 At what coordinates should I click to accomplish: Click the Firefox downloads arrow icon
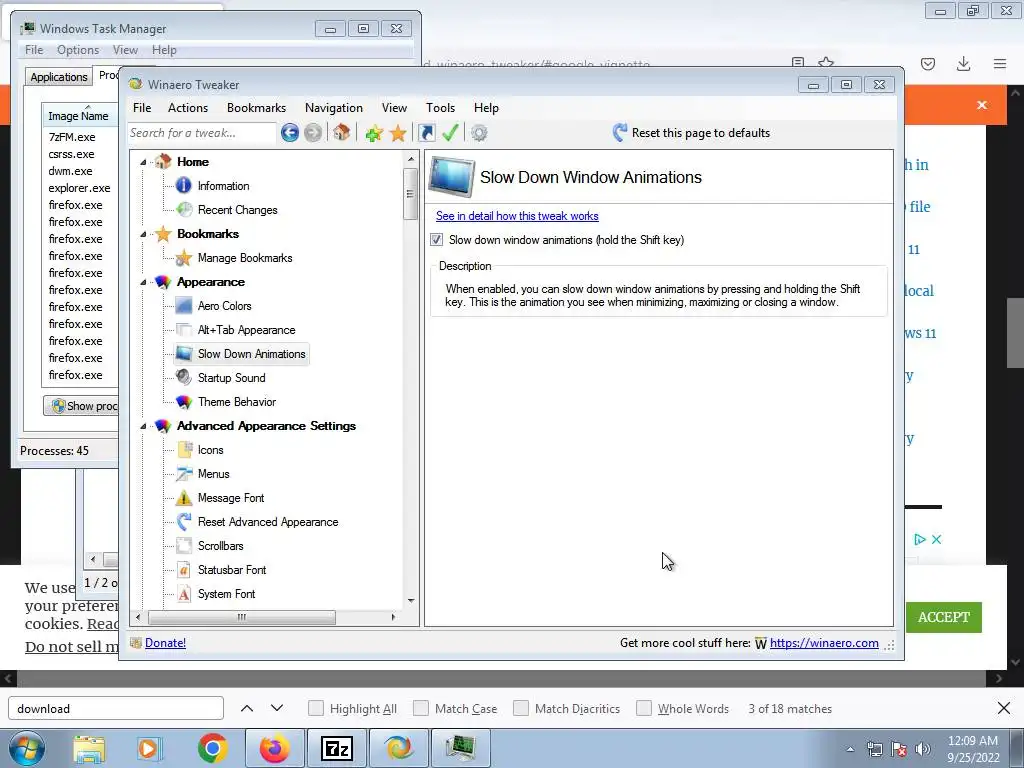(963, 63)
